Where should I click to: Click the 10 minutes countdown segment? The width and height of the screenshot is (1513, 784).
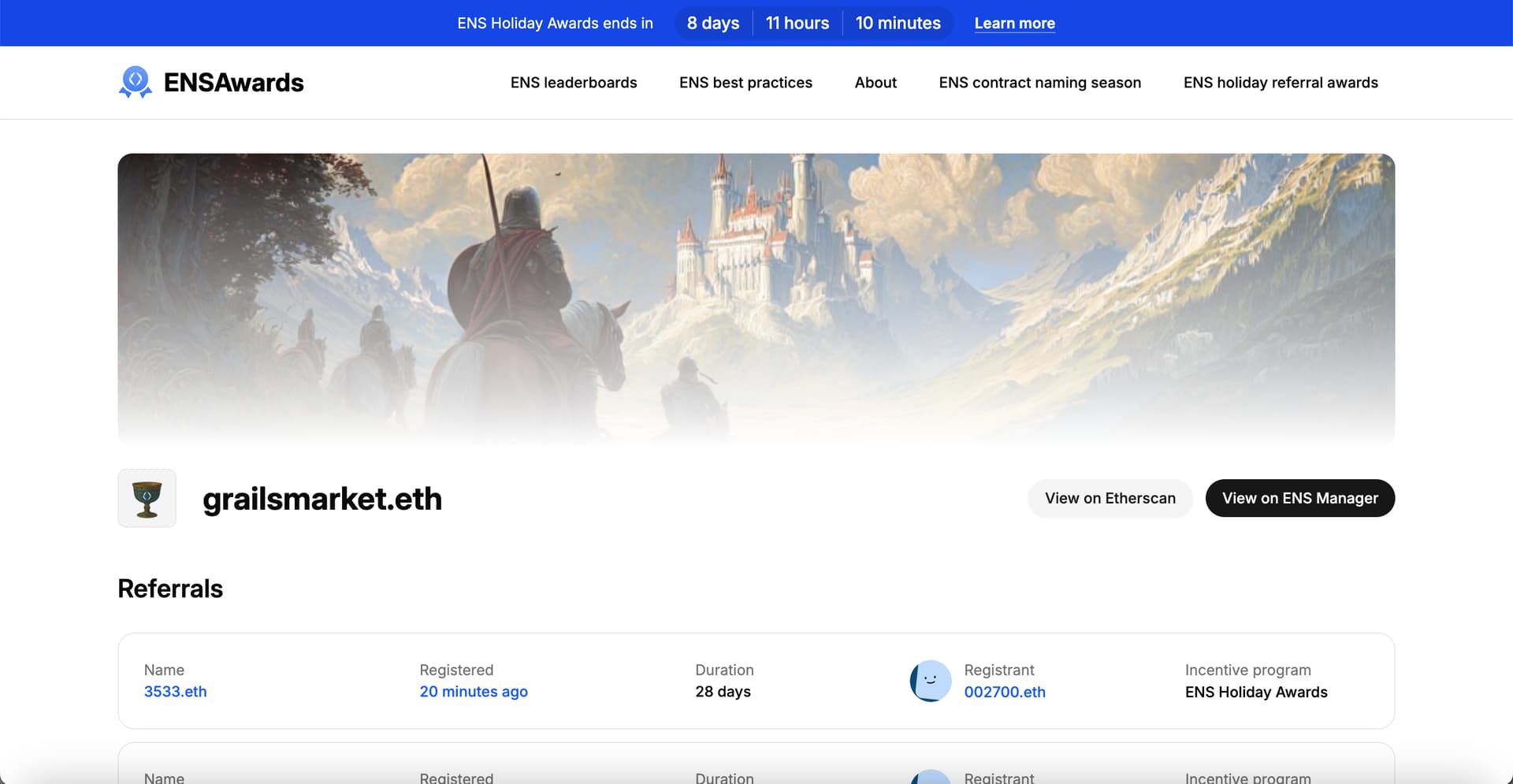[x=898, y=24]
